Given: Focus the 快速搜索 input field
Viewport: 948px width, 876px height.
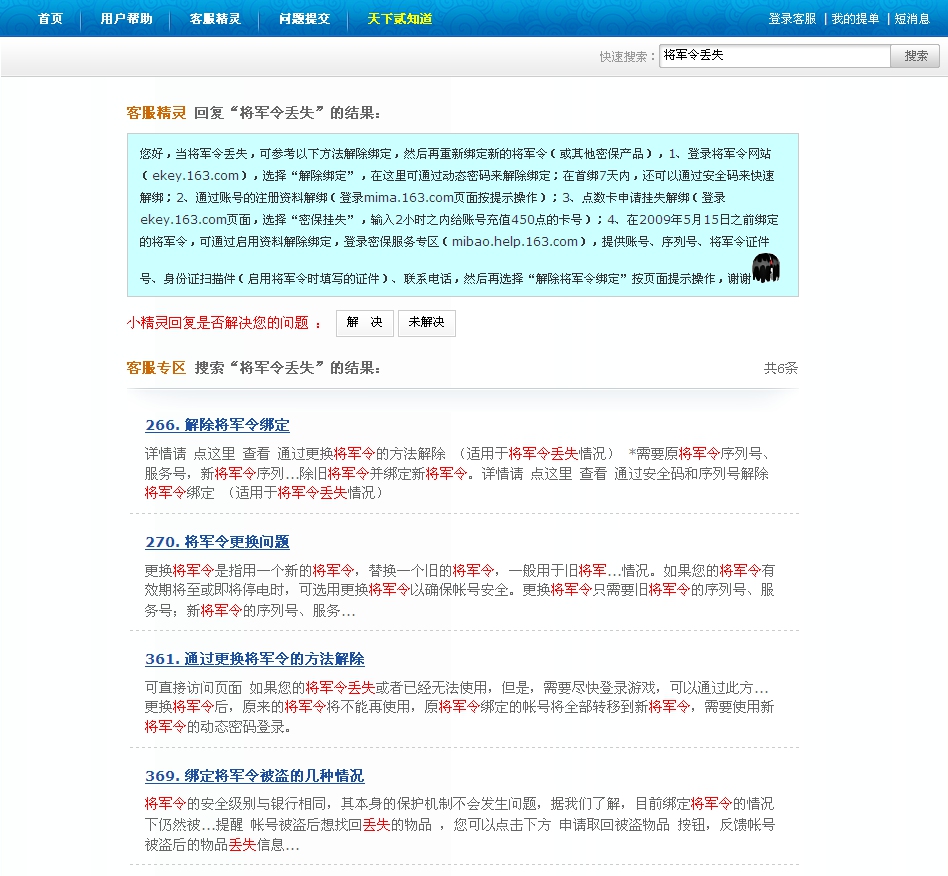Looking at the screenshot, I should coord(774,56).
